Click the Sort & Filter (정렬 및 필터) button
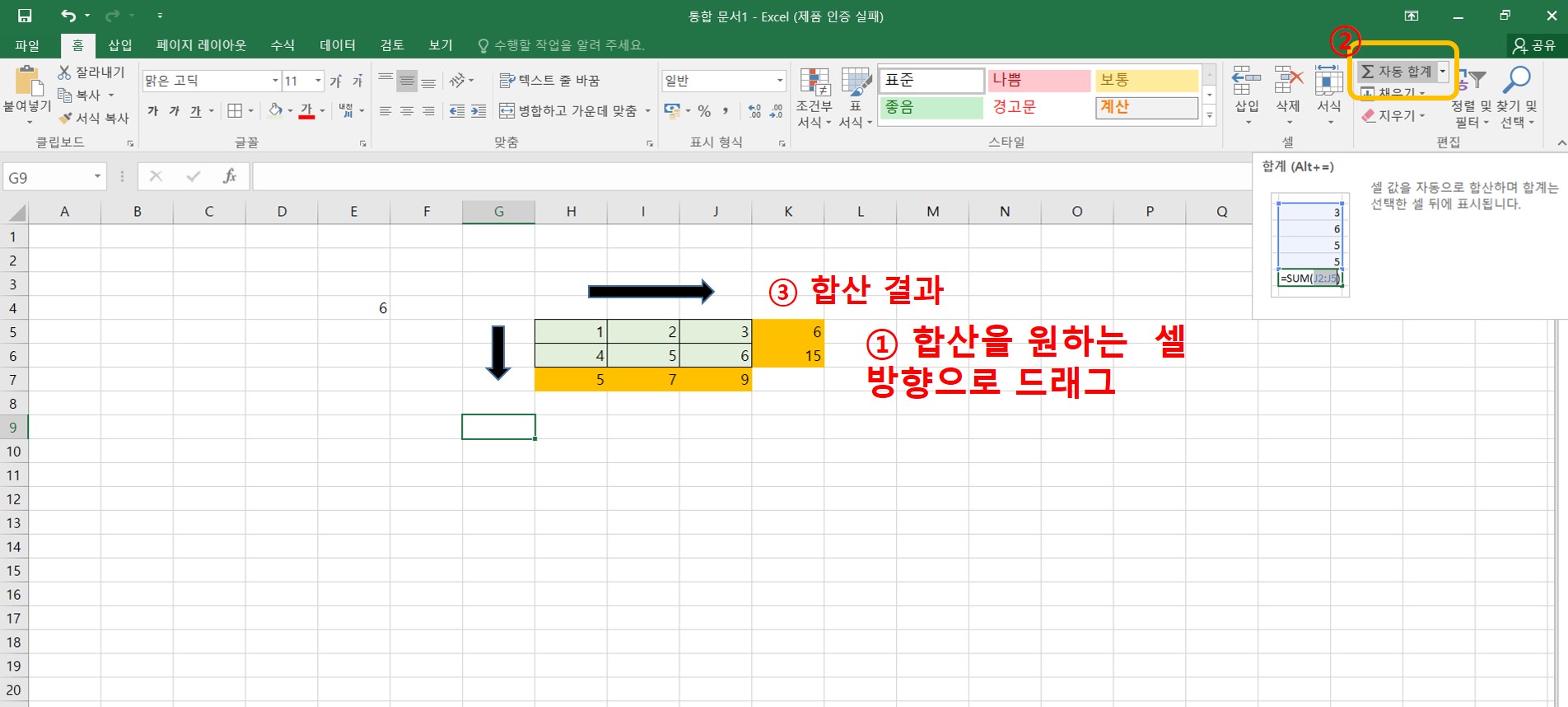 pos(1472,97)
